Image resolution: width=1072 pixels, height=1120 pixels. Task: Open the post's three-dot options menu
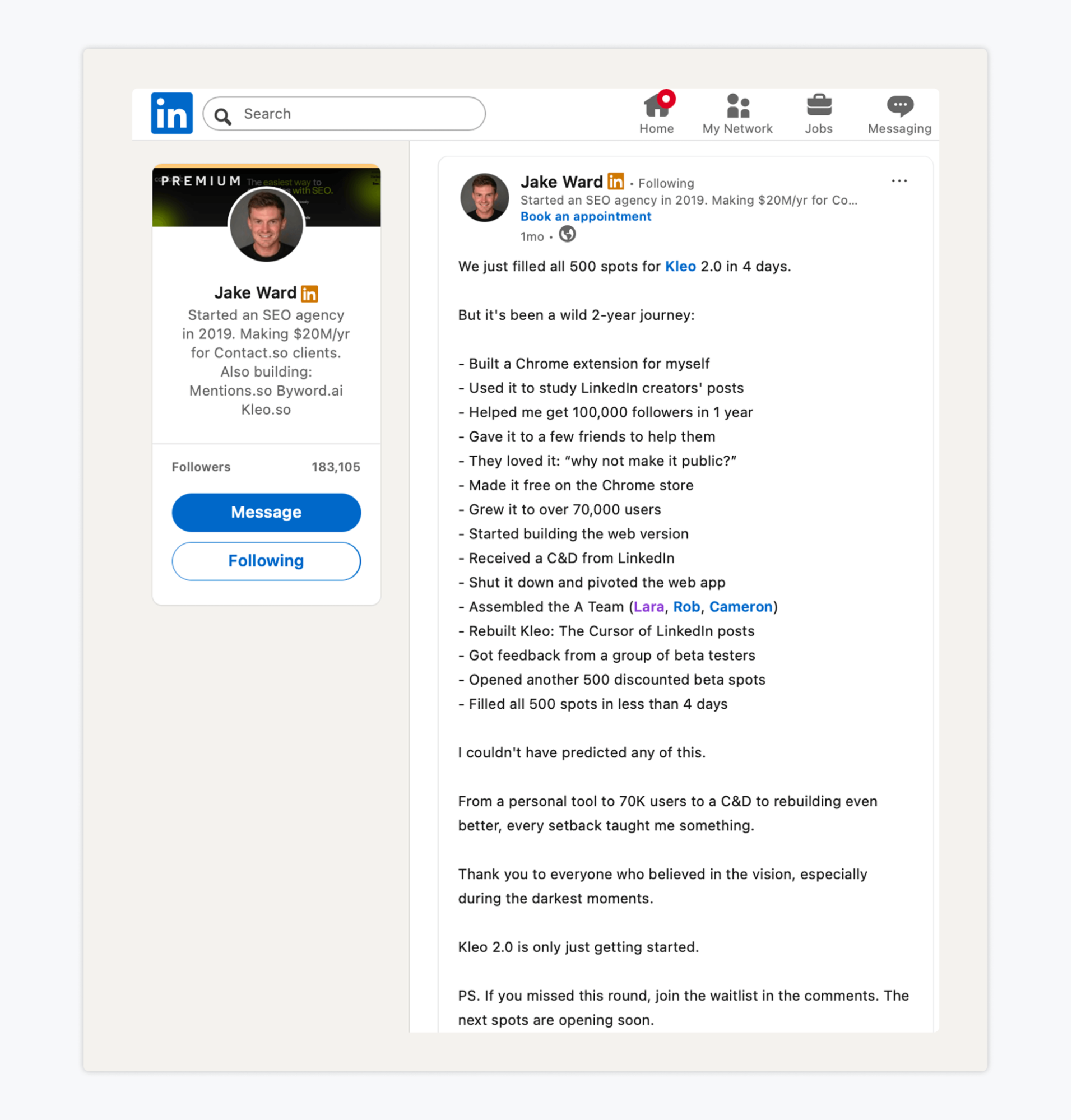click(899, 180)
